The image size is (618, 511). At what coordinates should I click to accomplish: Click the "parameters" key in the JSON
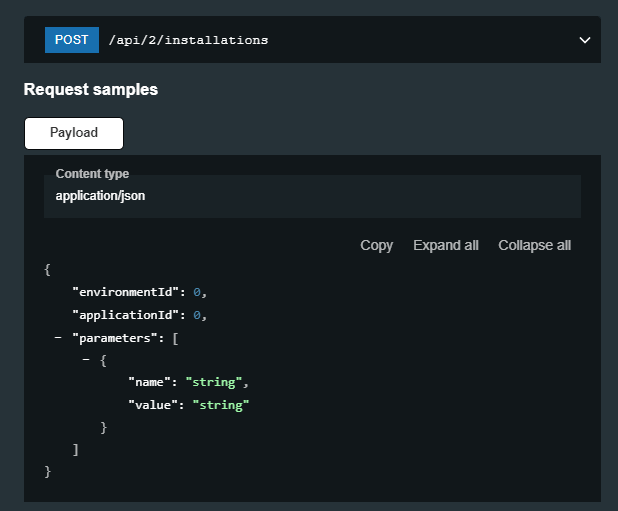coord(113,338)
